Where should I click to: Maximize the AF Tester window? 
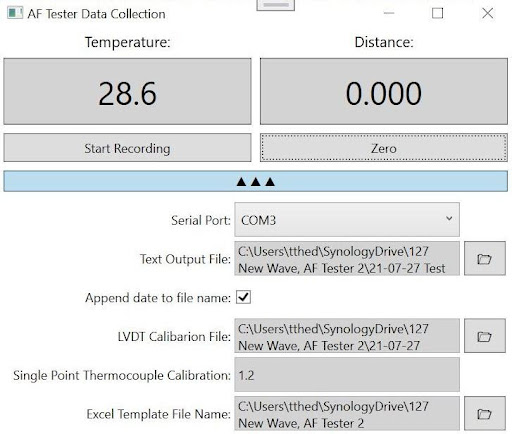coord(437,13)
